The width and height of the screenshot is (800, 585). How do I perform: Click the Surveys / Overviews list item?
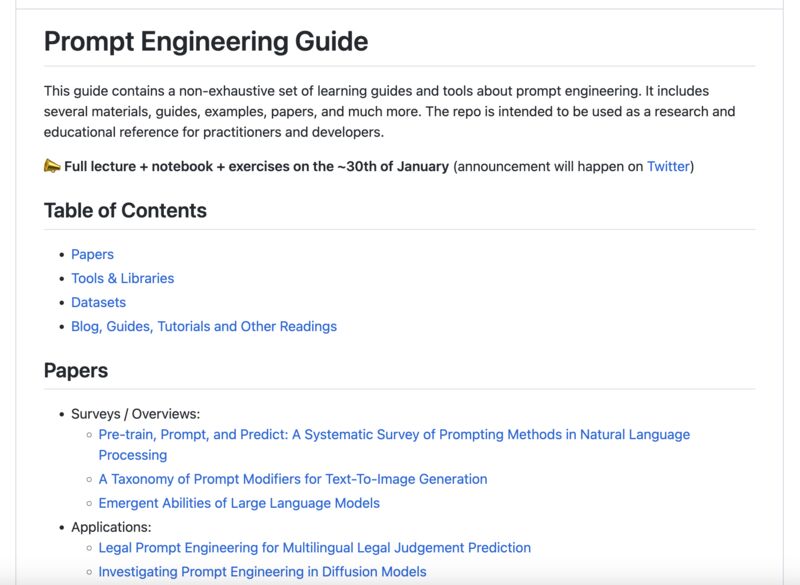(136, 414)
